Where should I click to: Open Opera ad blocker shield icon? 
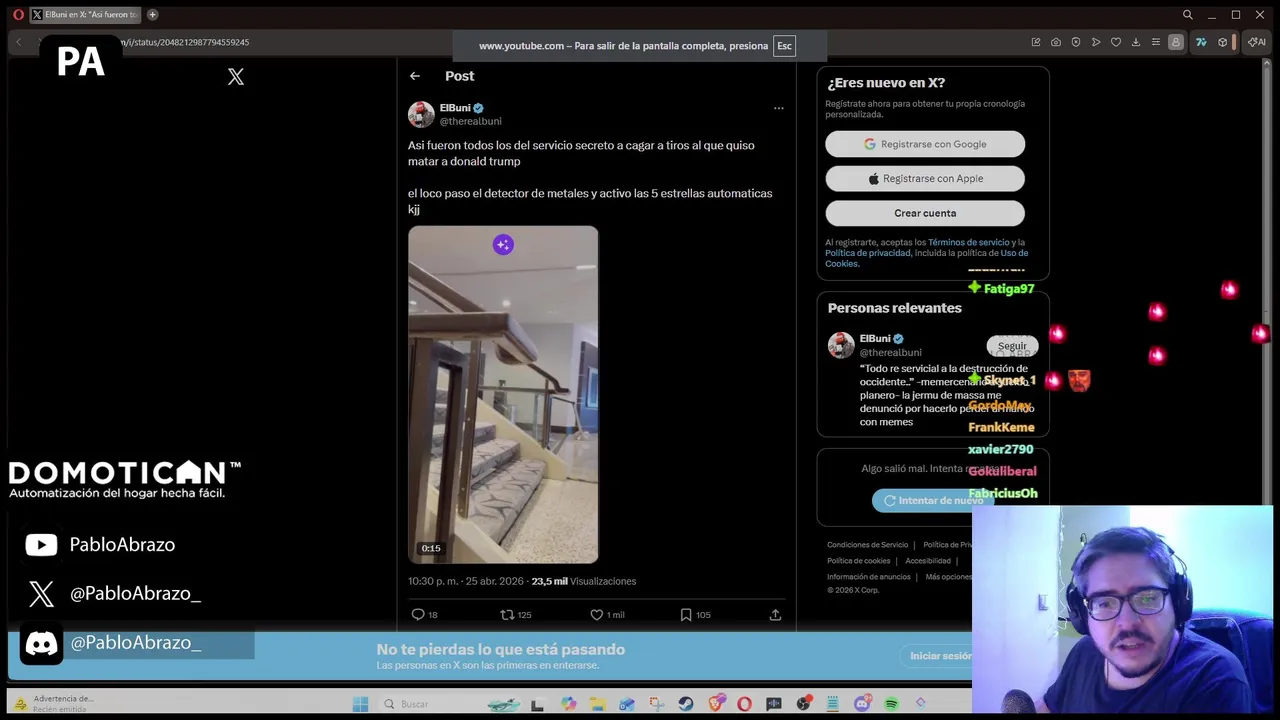1076,42
